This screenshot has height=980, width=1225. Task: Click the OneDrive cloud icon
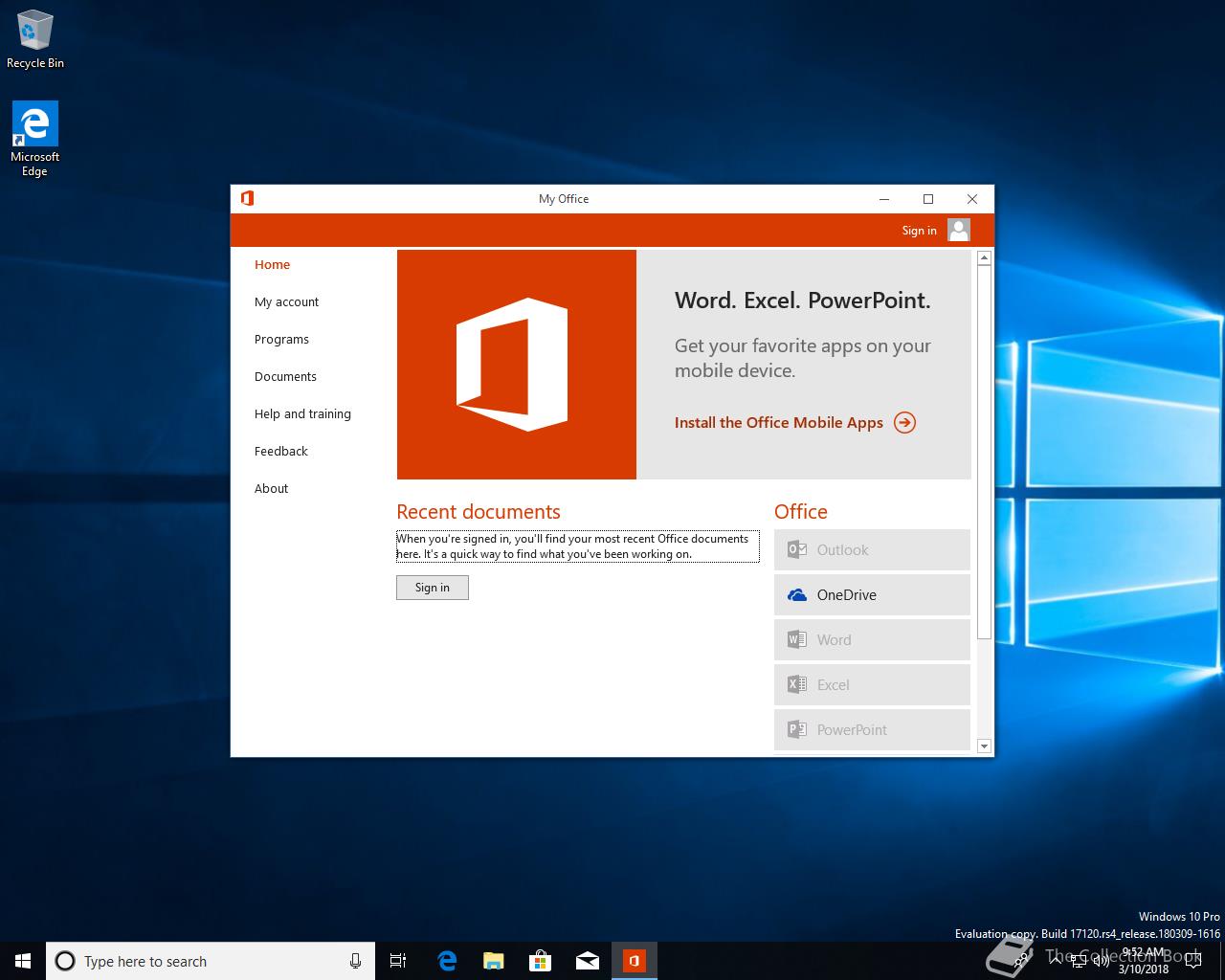(x=796, y=595)
